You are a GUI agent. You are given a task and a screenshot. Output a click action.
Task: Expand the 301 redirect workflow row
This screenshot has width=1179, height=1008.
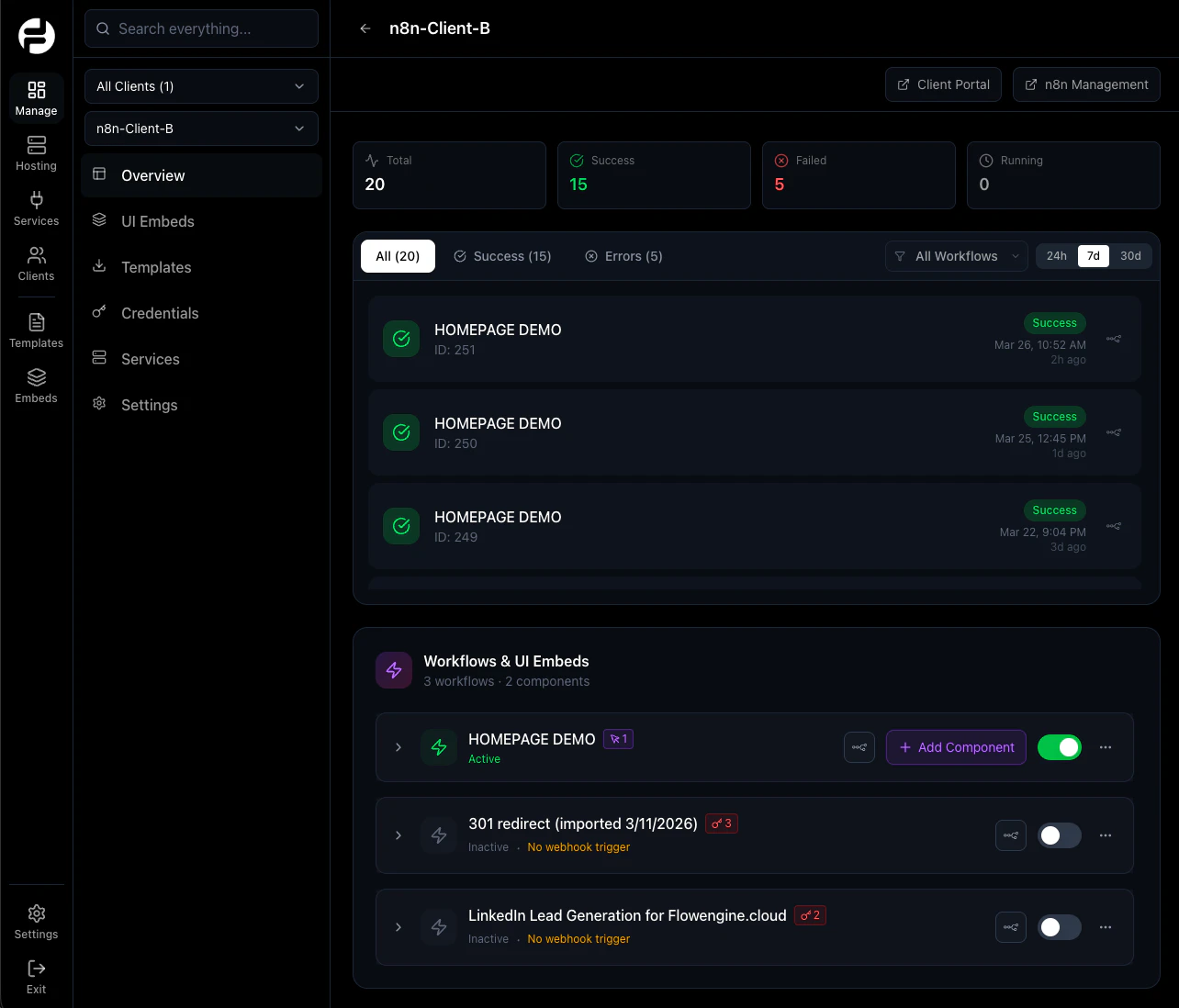pos(398,835)
